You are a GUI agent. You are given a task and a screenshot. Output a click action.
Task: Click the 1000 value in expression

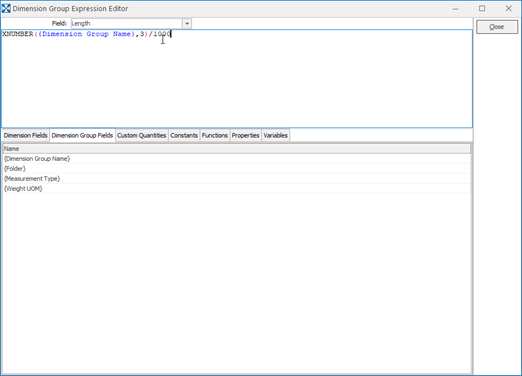162,34
